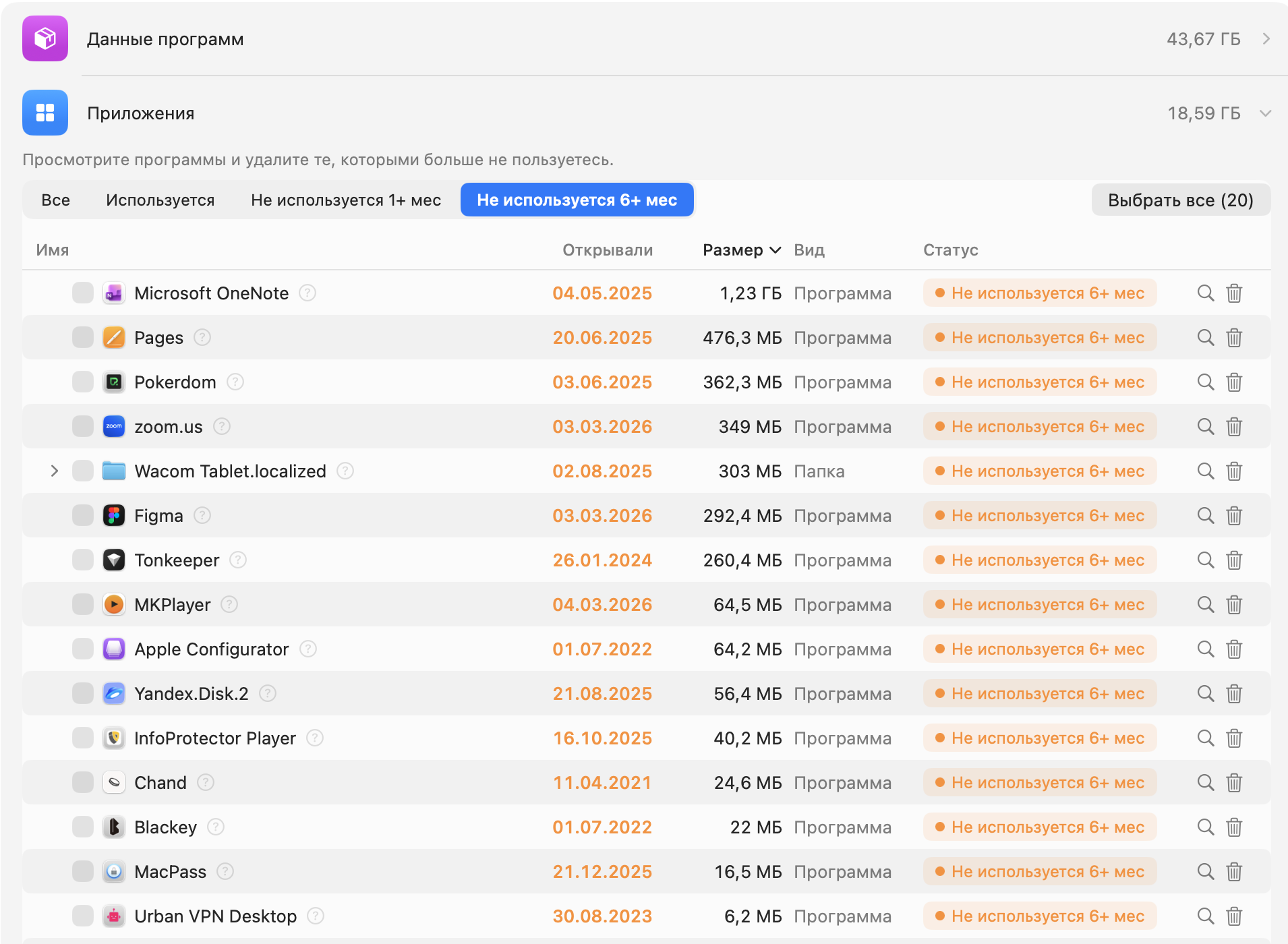Click the magnifier icon for Yandex.Disk.2

(1206, 694)
